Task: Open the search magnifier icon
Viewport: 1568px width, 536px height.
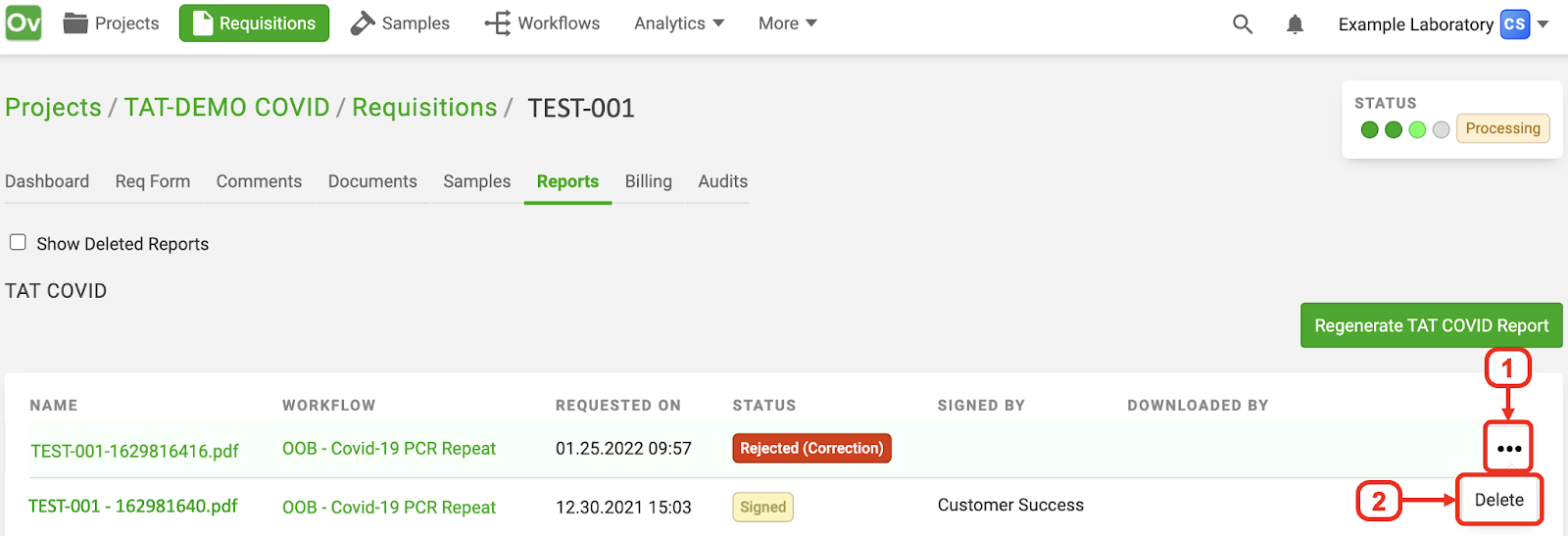Action: tap(1243, 24)
